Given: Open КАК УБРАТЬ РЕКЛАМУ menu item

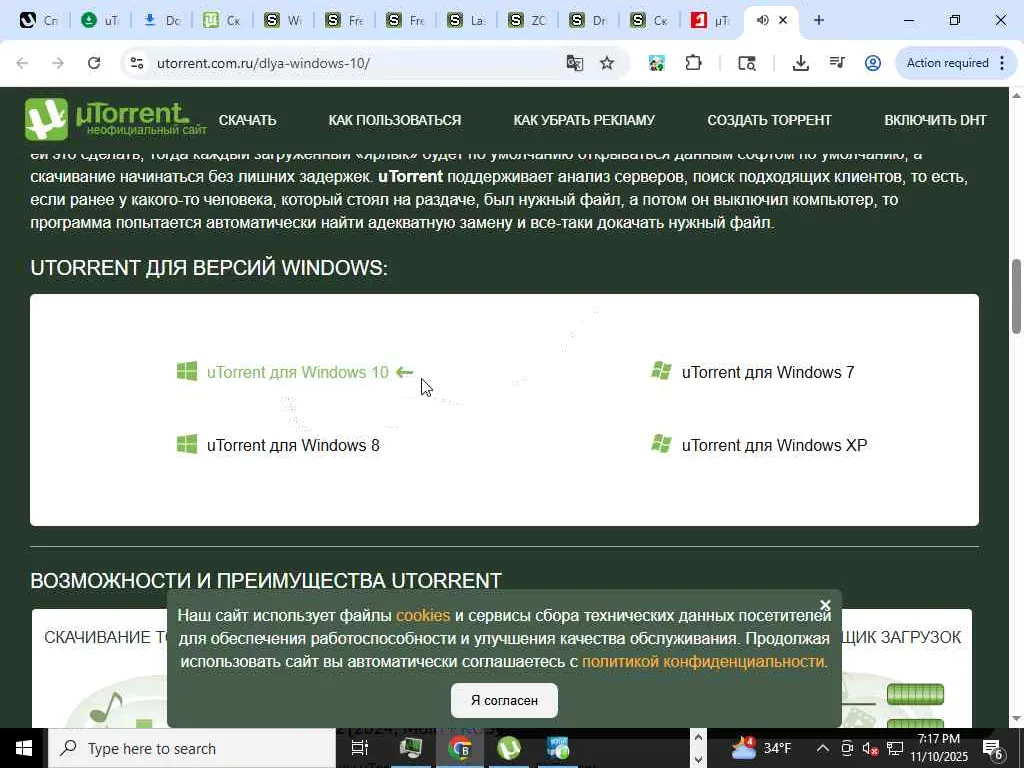Looking at the screenshot, I should [x=584, y=120].
